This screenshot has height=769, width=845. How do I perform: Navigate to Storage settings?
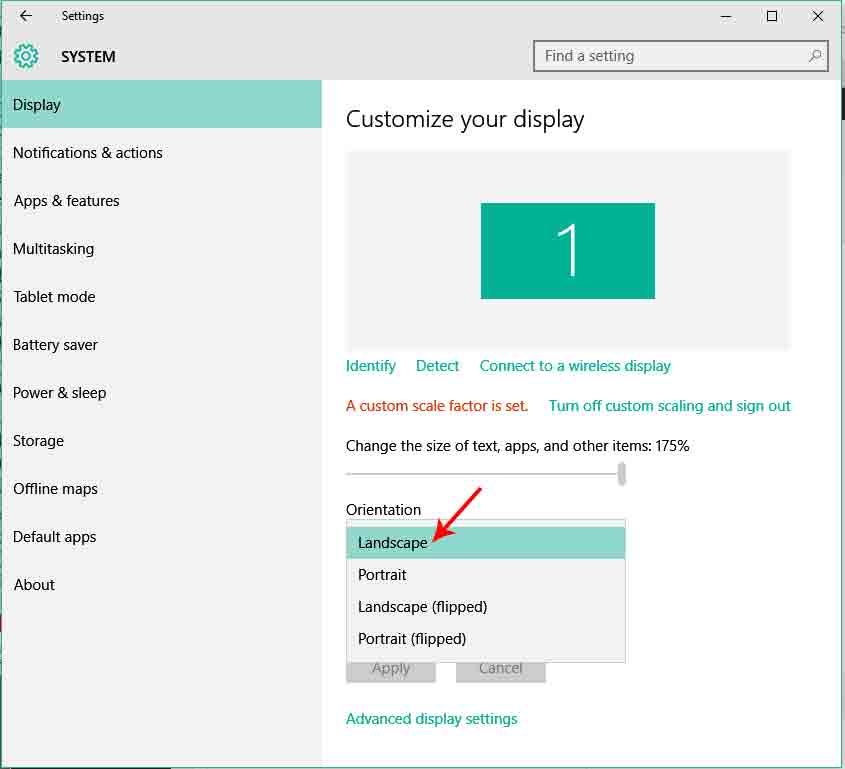38,440
